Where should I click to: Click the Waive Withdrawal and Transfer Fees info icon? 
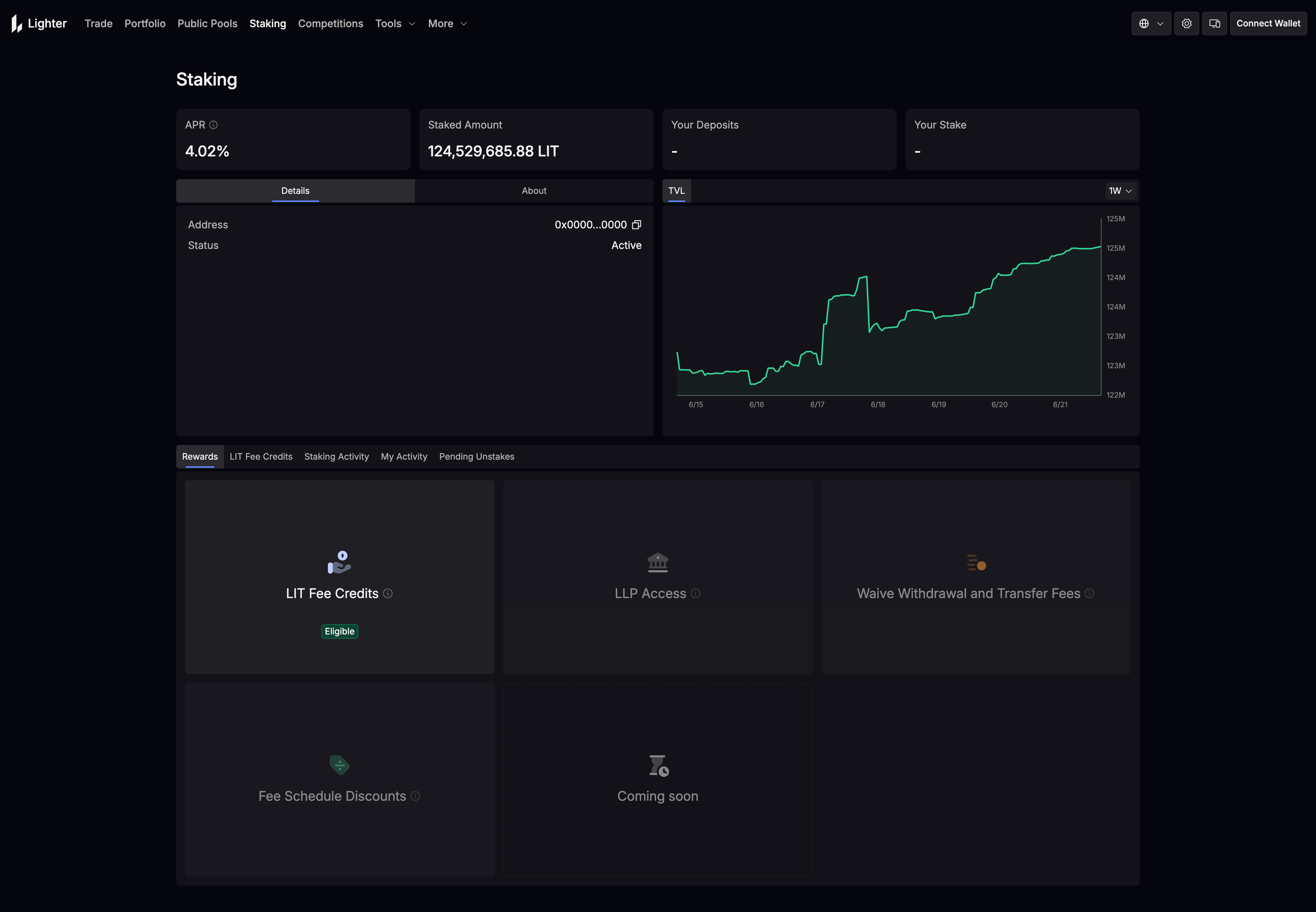[1090, 593]
